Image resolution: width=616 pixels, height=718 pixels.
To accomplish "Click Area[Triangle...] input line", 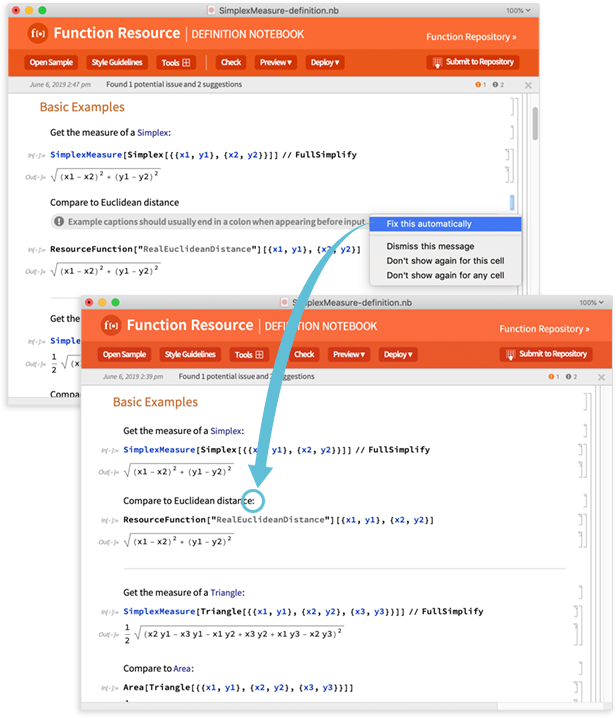I will point(238,687).
